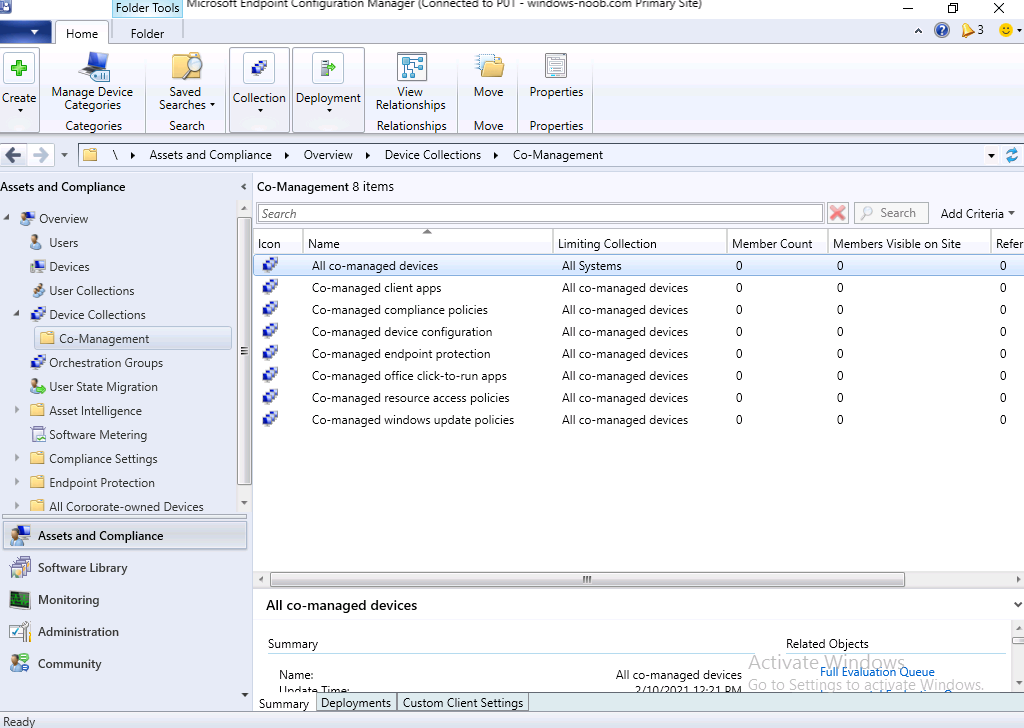Viewport: 1024px width, 728px height.
Task: Sort by Name column header
Action: point(428,243)
